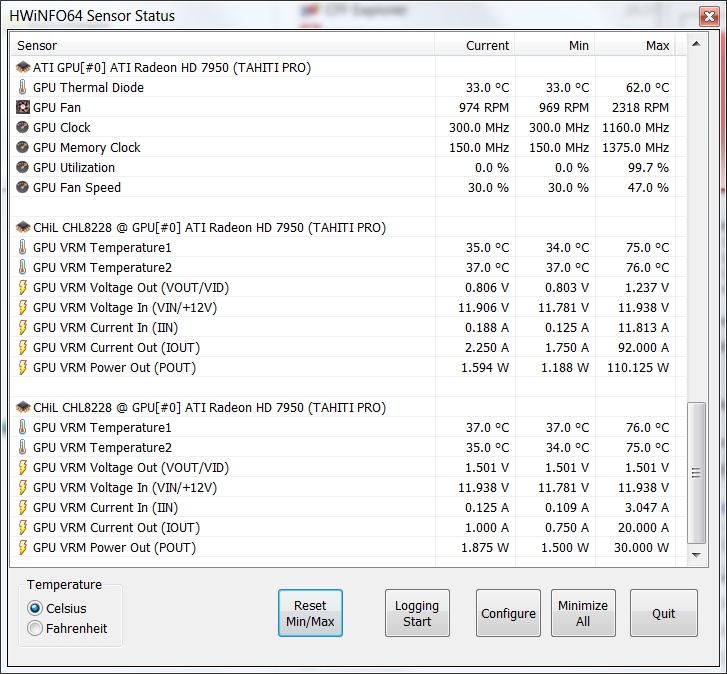Click the 1375.0 MHz max memory clock value

pos(635,147)
